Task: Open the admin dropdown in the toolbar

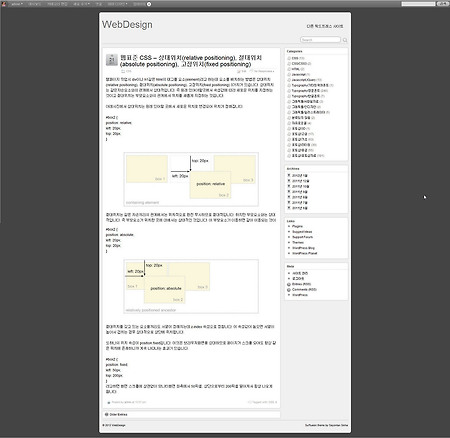Action: 17,4
